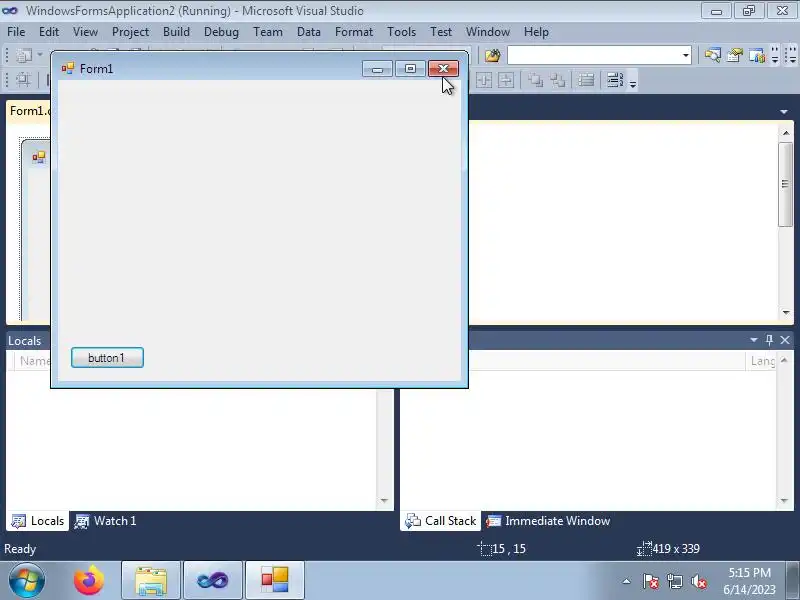This screenshot has width=800, height=600.
Task: Click the Name column header in Locals
Action: (x=34, y=361)
